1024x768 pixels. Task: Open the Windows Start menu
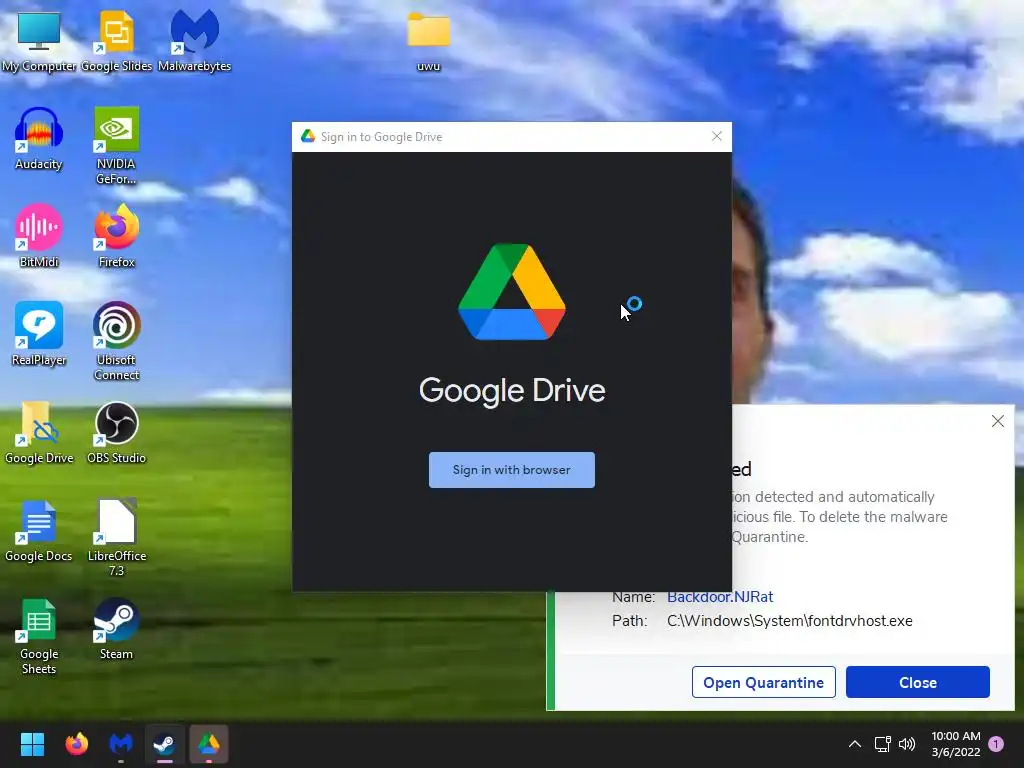pyautogui.click(x=32, y=744)
